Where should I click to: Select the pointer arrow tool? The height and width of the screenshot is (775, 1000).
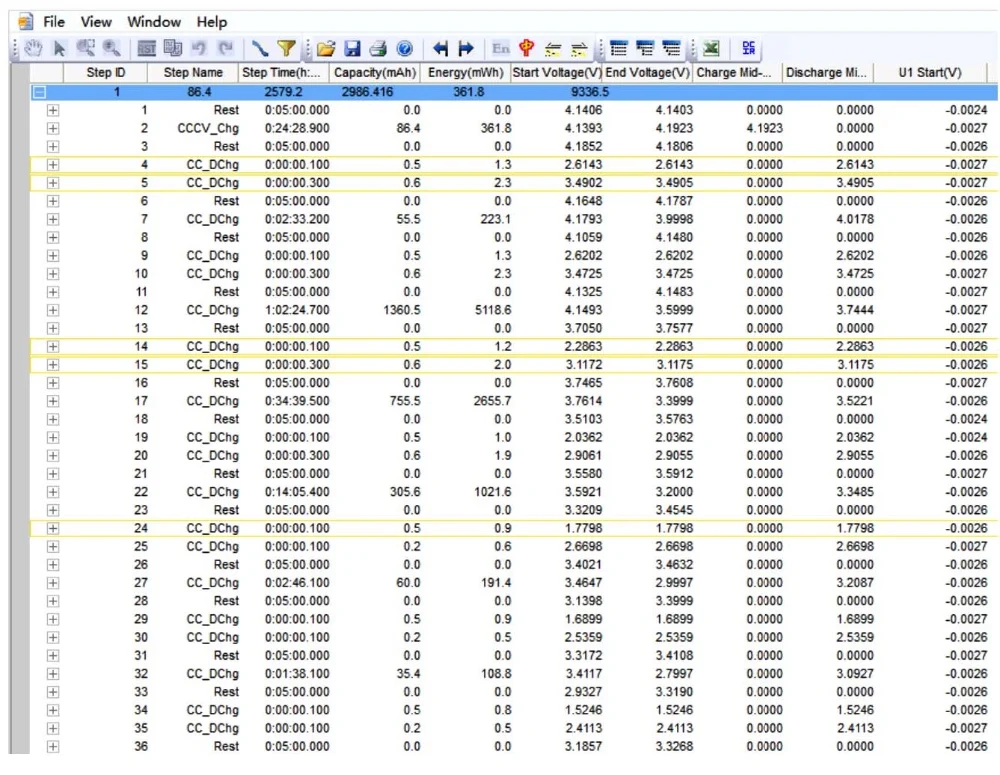coord(59,48)
